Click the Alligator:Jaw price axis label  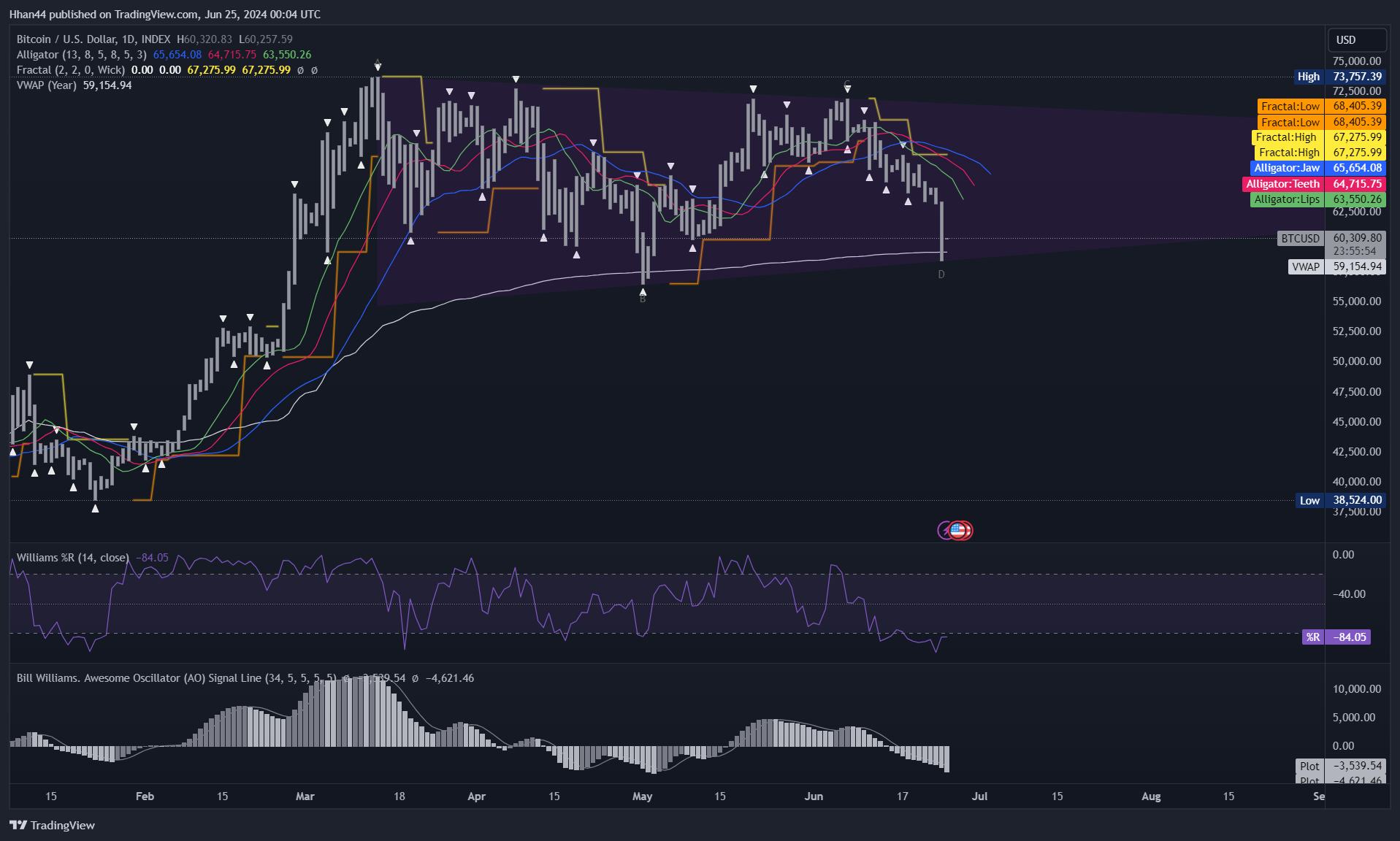(x=1318, y=168)
